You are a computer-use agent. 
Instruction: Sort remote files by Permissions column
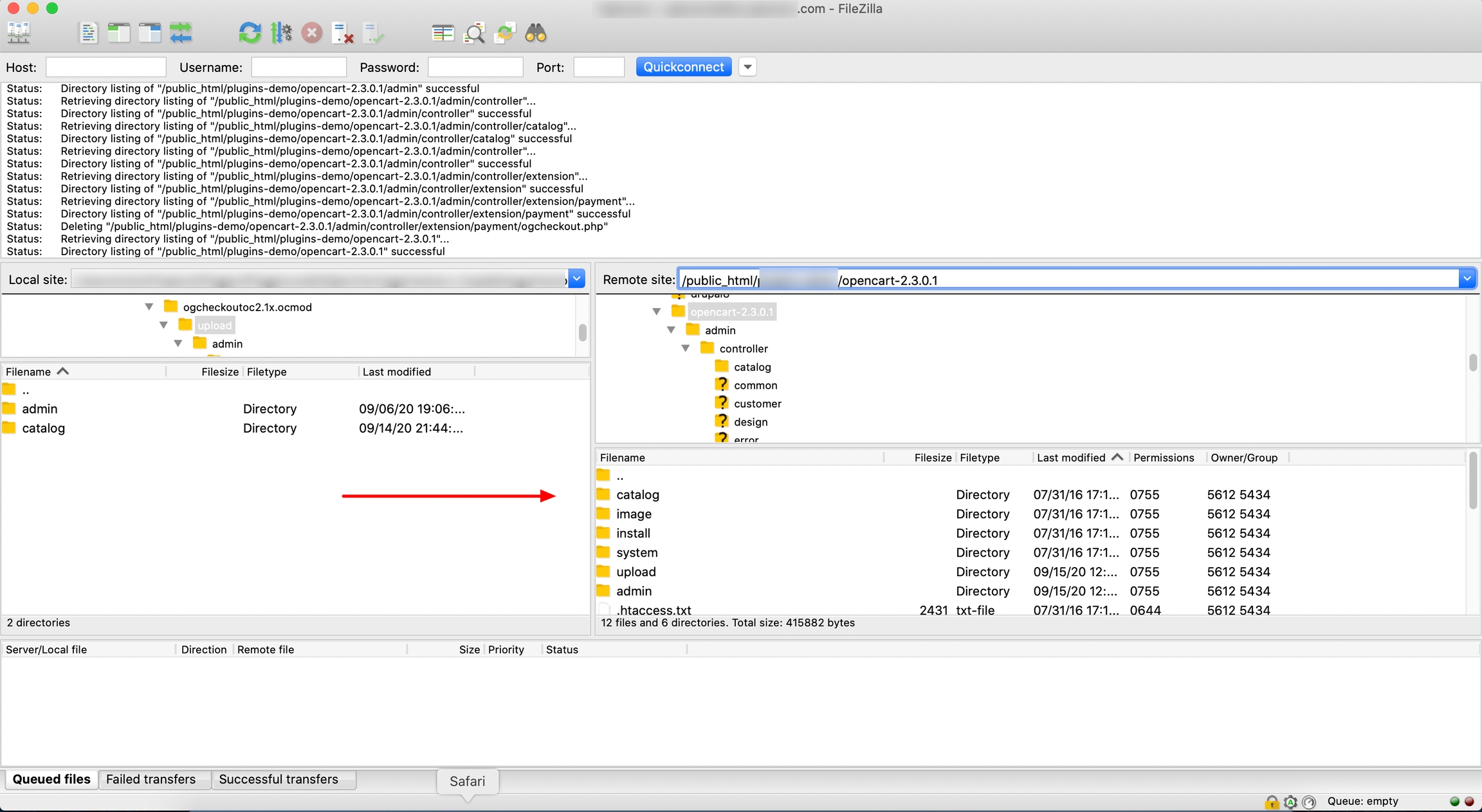(1163, 458)
